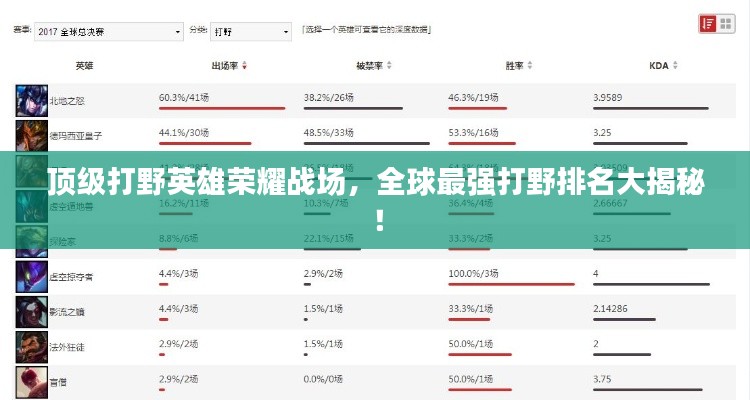Open the 虚空掠夺者 hero portrait

(32, 277)
